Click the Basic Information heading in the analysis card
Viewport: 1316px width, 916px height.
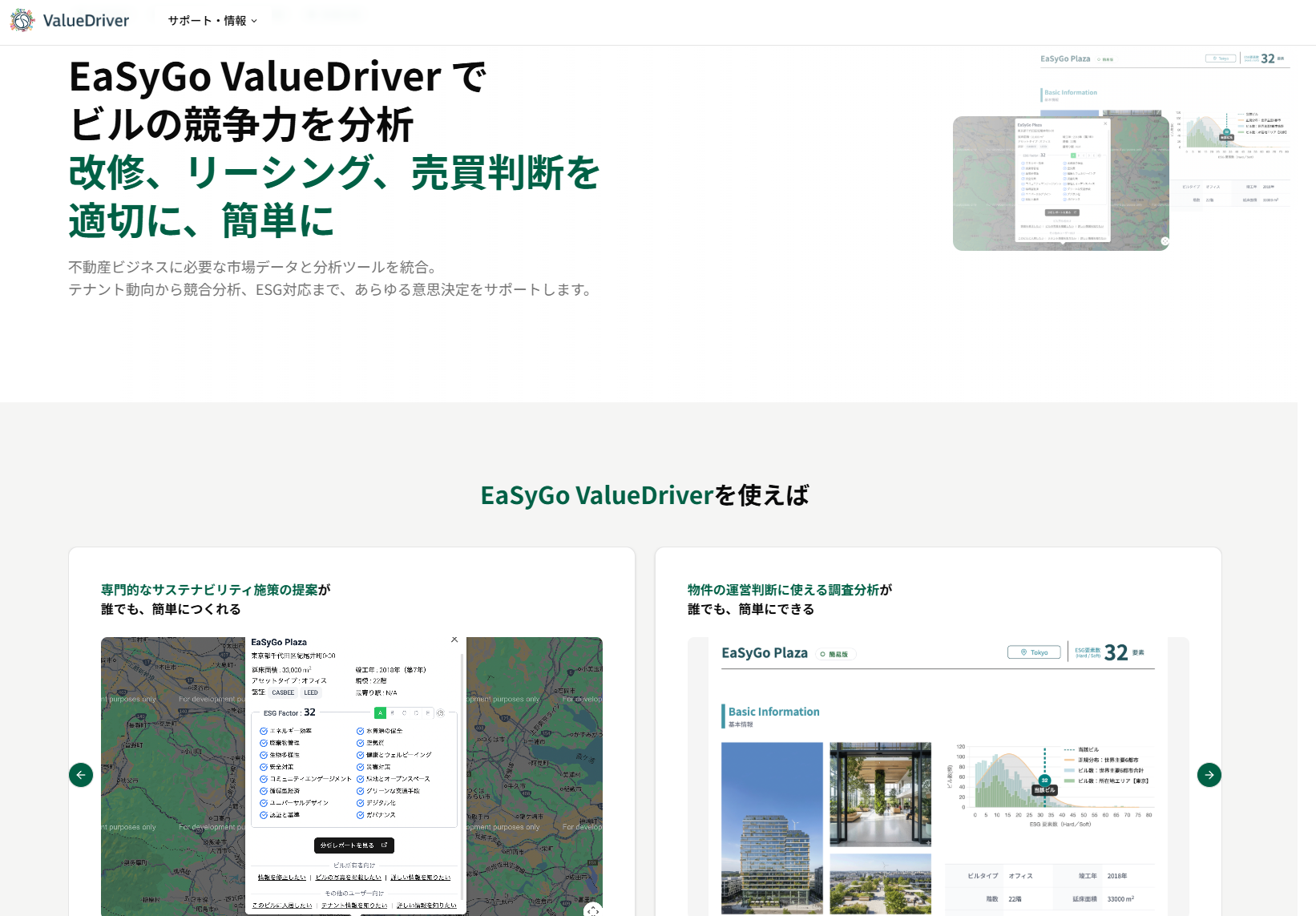(x=773, y=712)
